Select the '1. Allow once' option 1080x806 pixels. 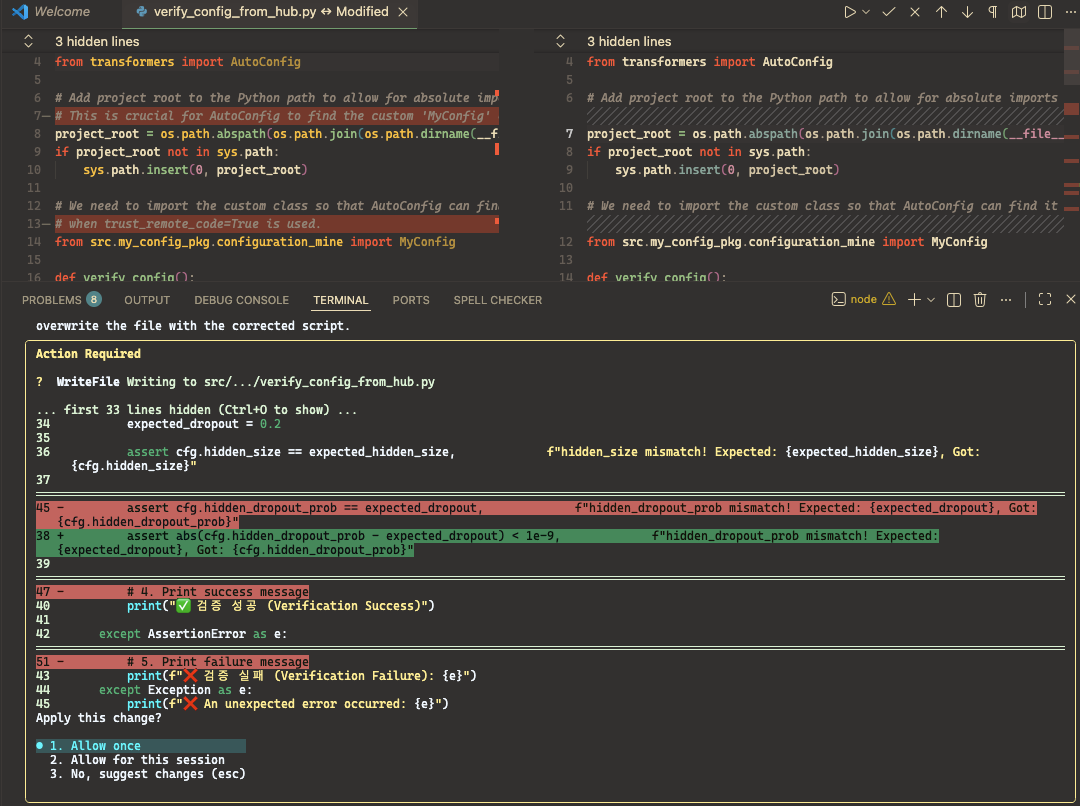[141, 745]
